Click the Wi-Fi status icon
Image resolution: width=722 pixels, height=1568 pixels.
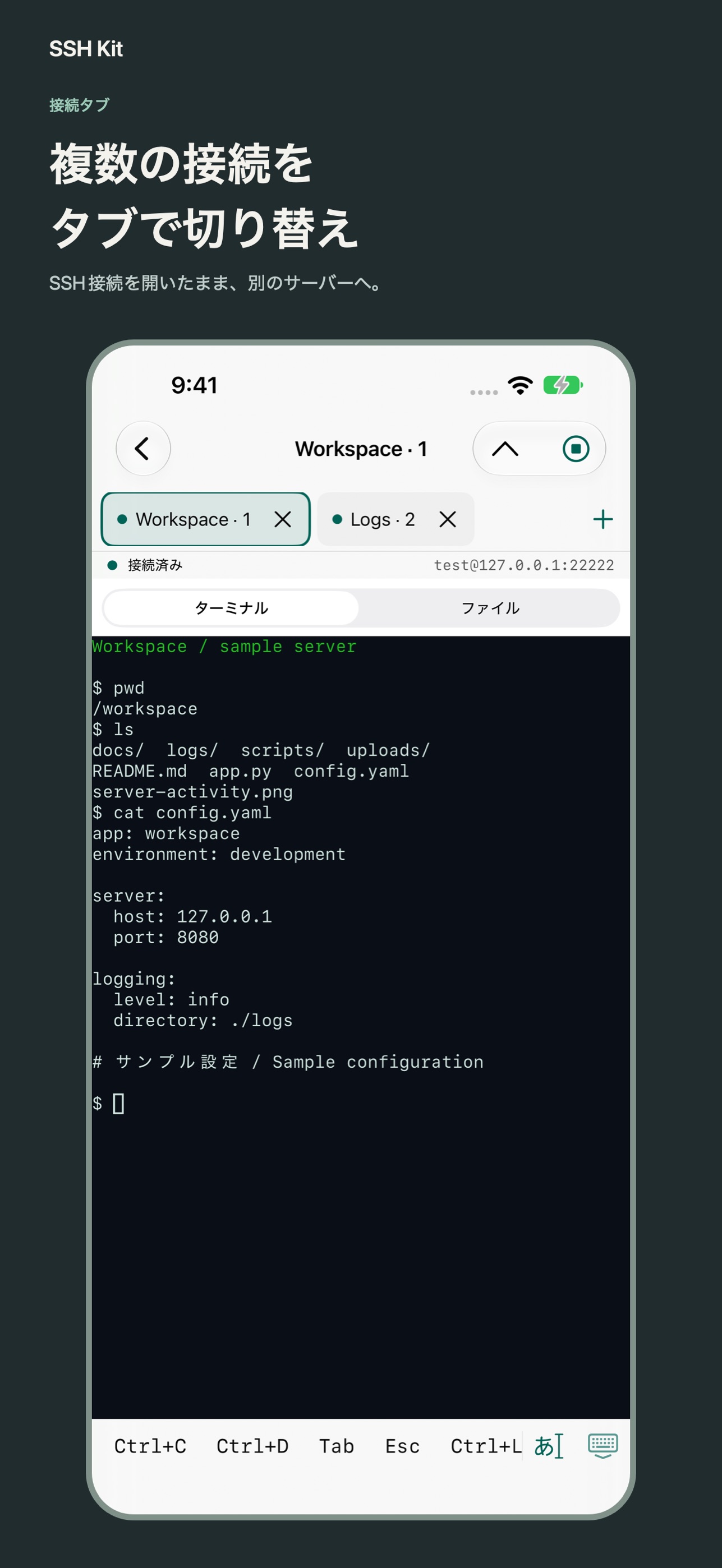coord(521,385)
